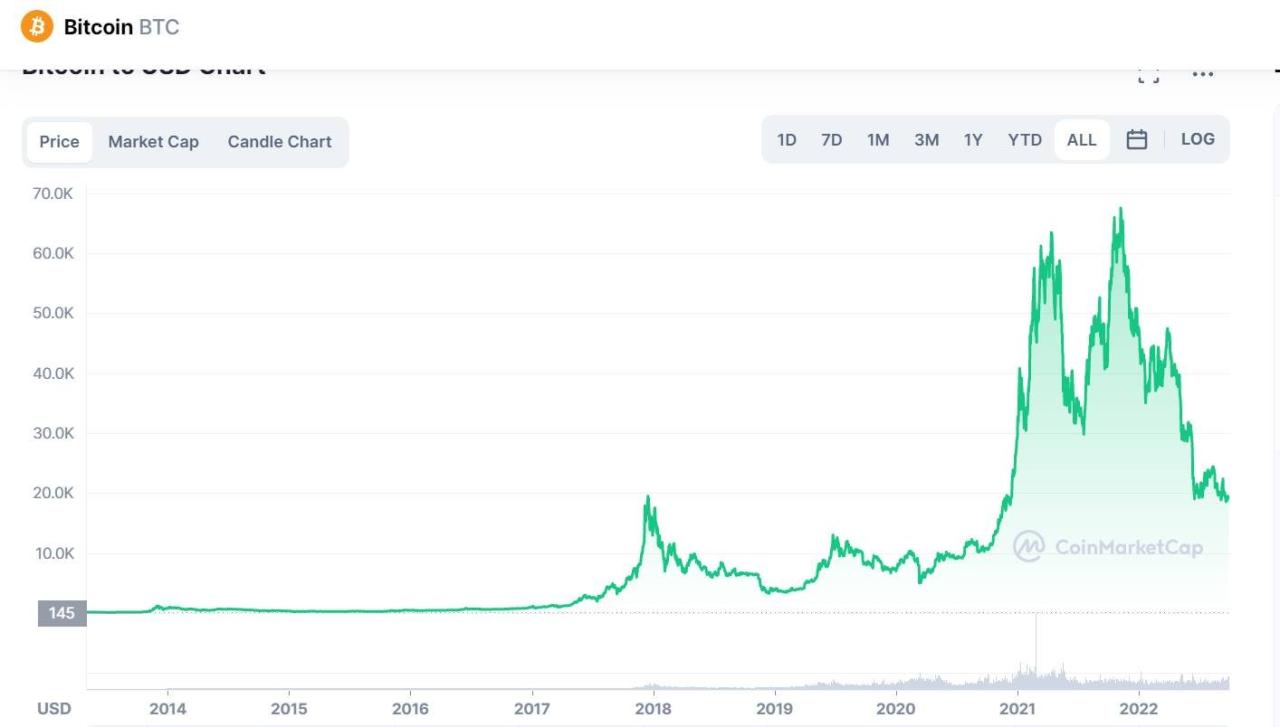
Task: Select the YTD time range
Action: coord(1024,140)
